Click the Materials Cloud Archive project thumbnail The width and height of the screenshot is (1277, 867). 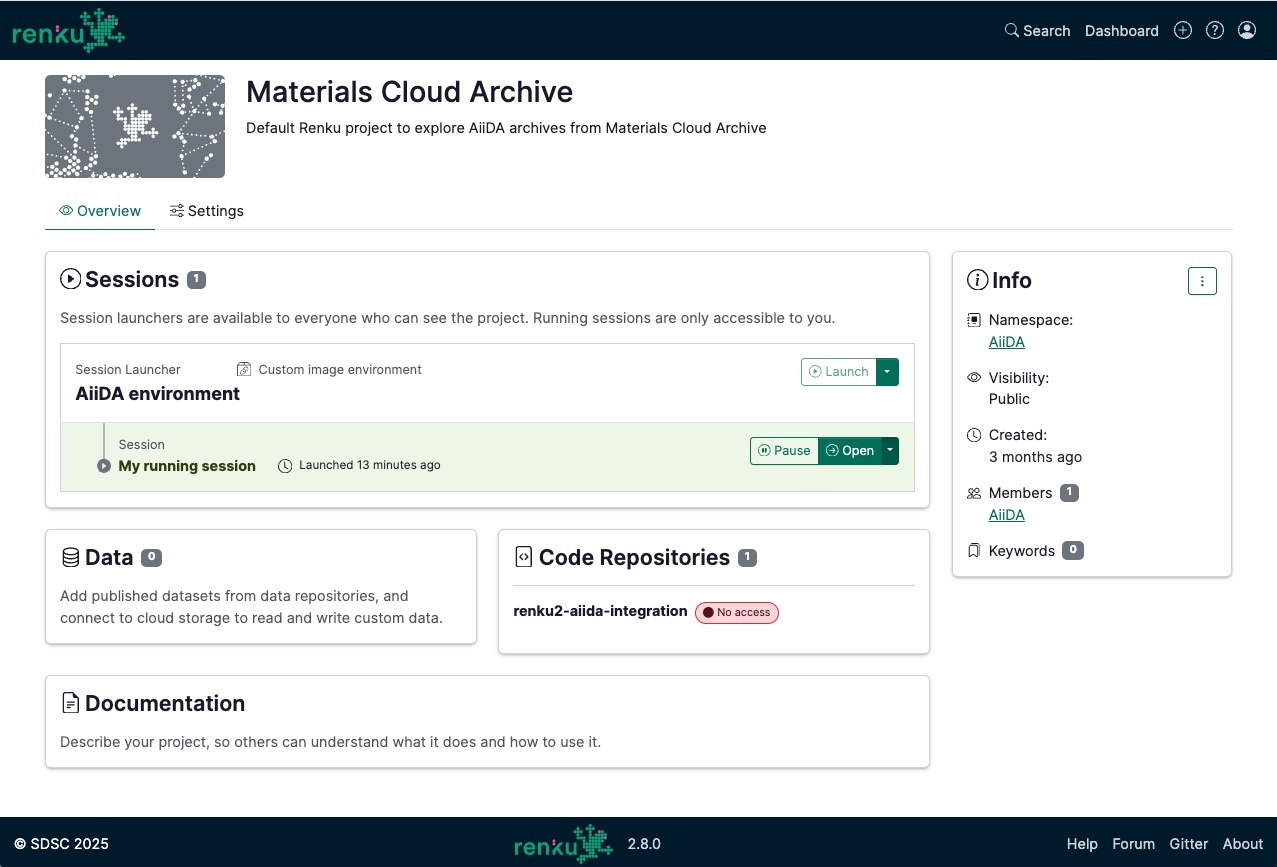[135, 126]
